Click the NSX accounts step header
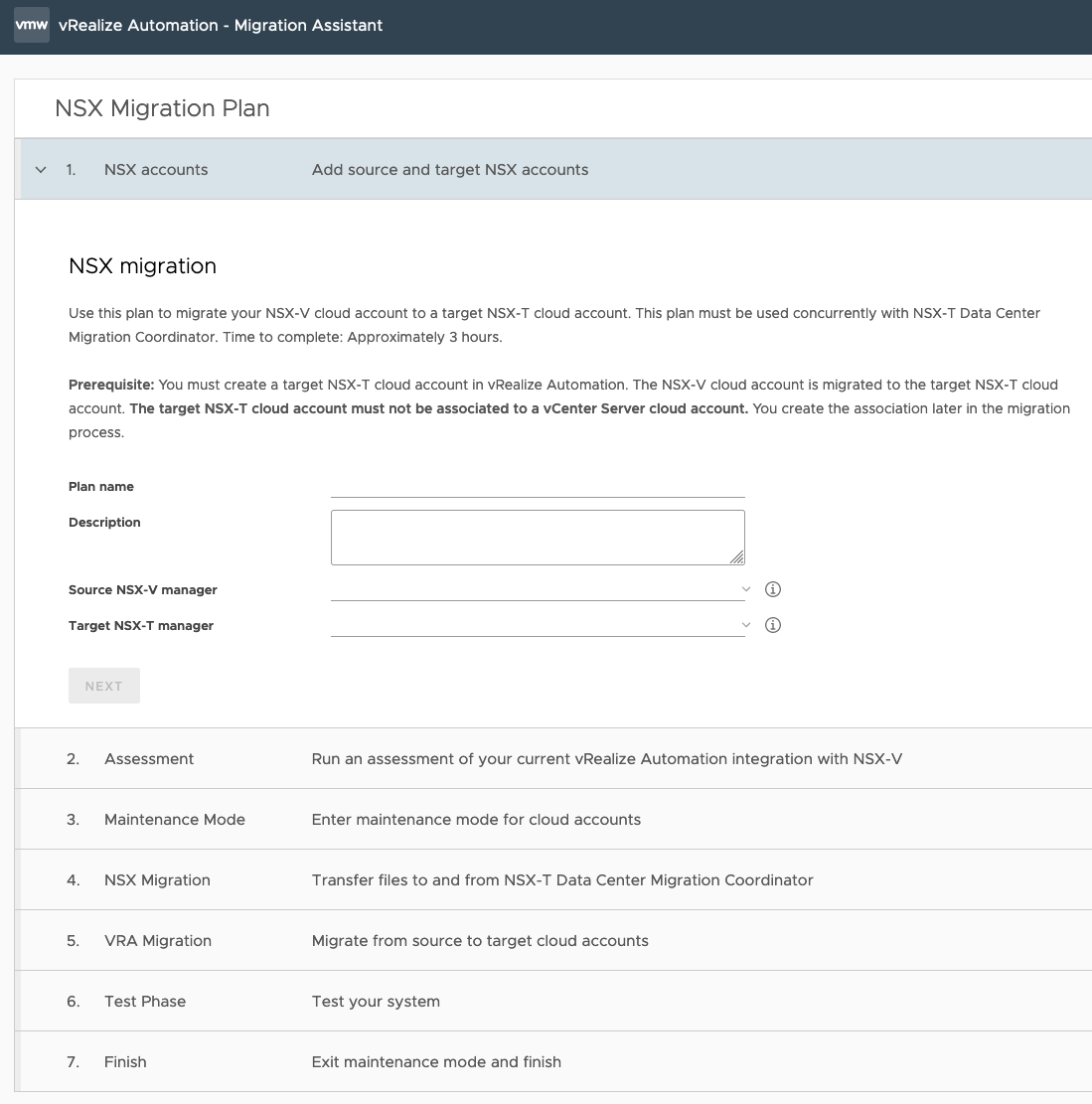The height and width of the screenshot is (1104, 1092). 156,170
